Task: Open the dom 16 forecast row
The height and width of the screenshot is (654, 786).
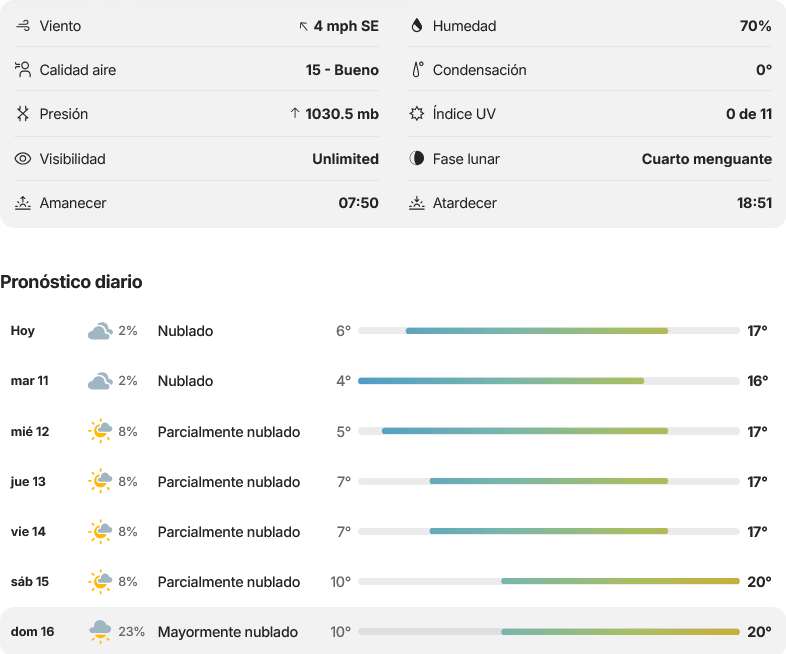Action: tap(393, 631)
